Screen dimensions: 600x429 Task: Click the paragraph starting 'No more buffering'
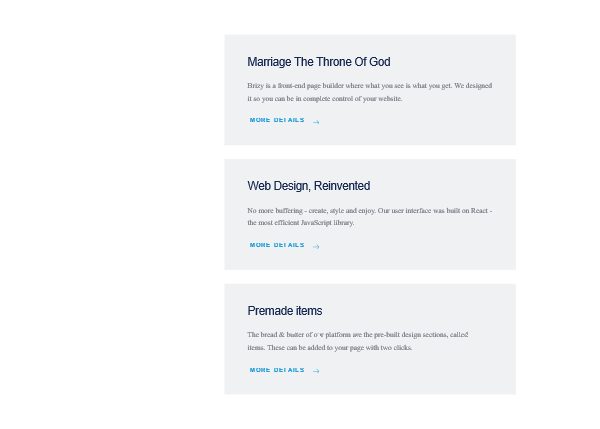369,216
